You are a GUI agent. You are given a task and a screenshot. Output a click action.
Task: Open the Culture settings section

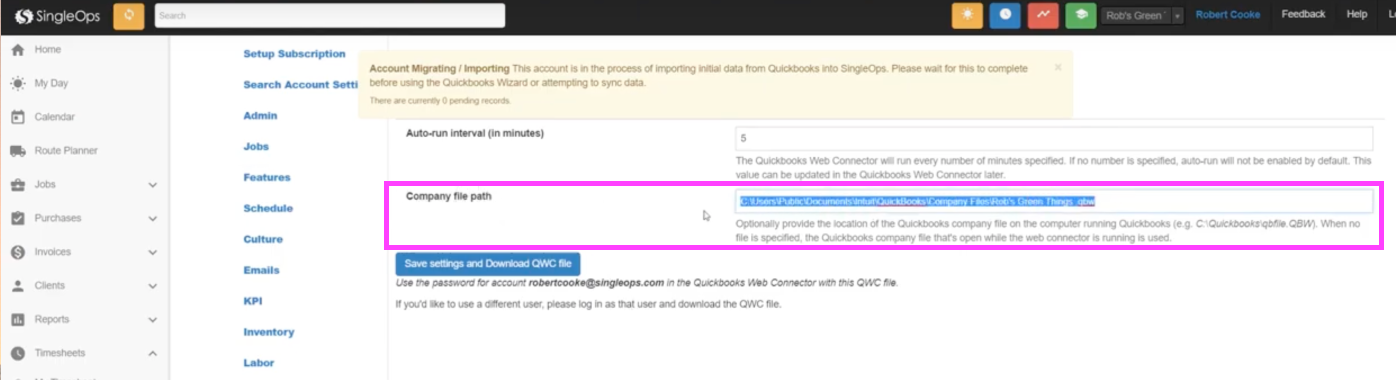(263, 240)
